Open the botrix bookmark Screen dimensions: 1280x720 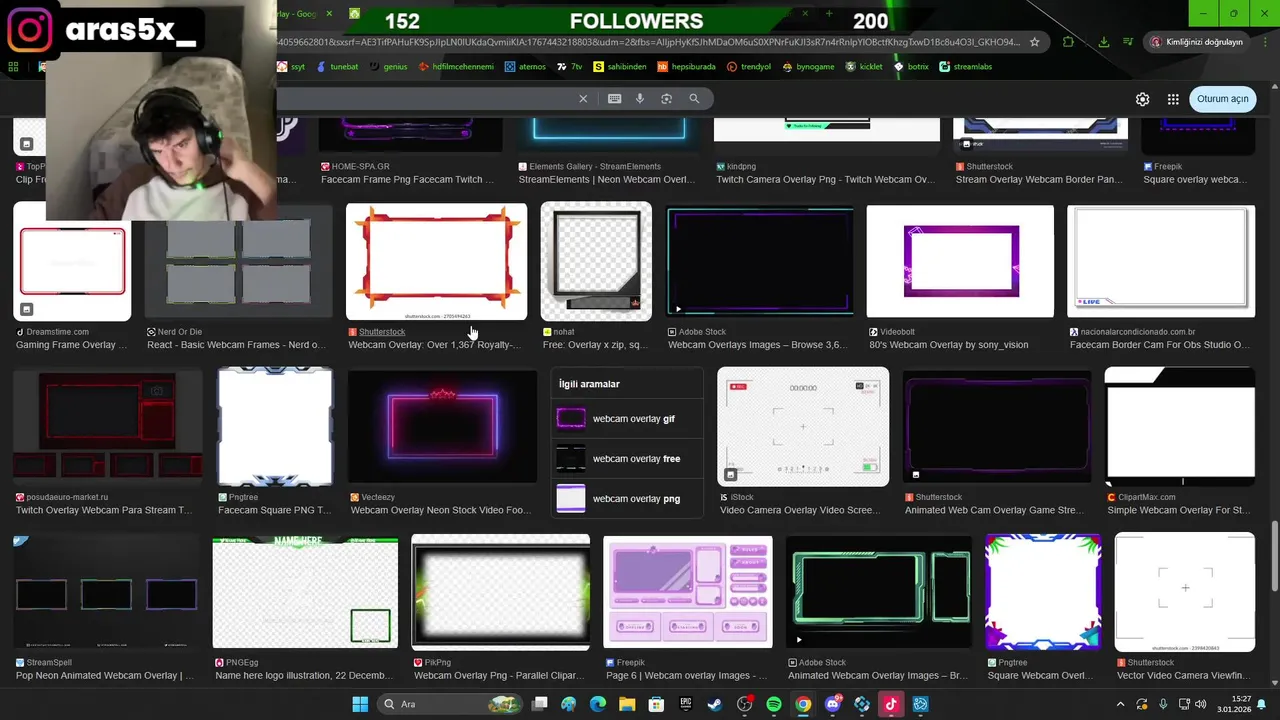(911, 67)
